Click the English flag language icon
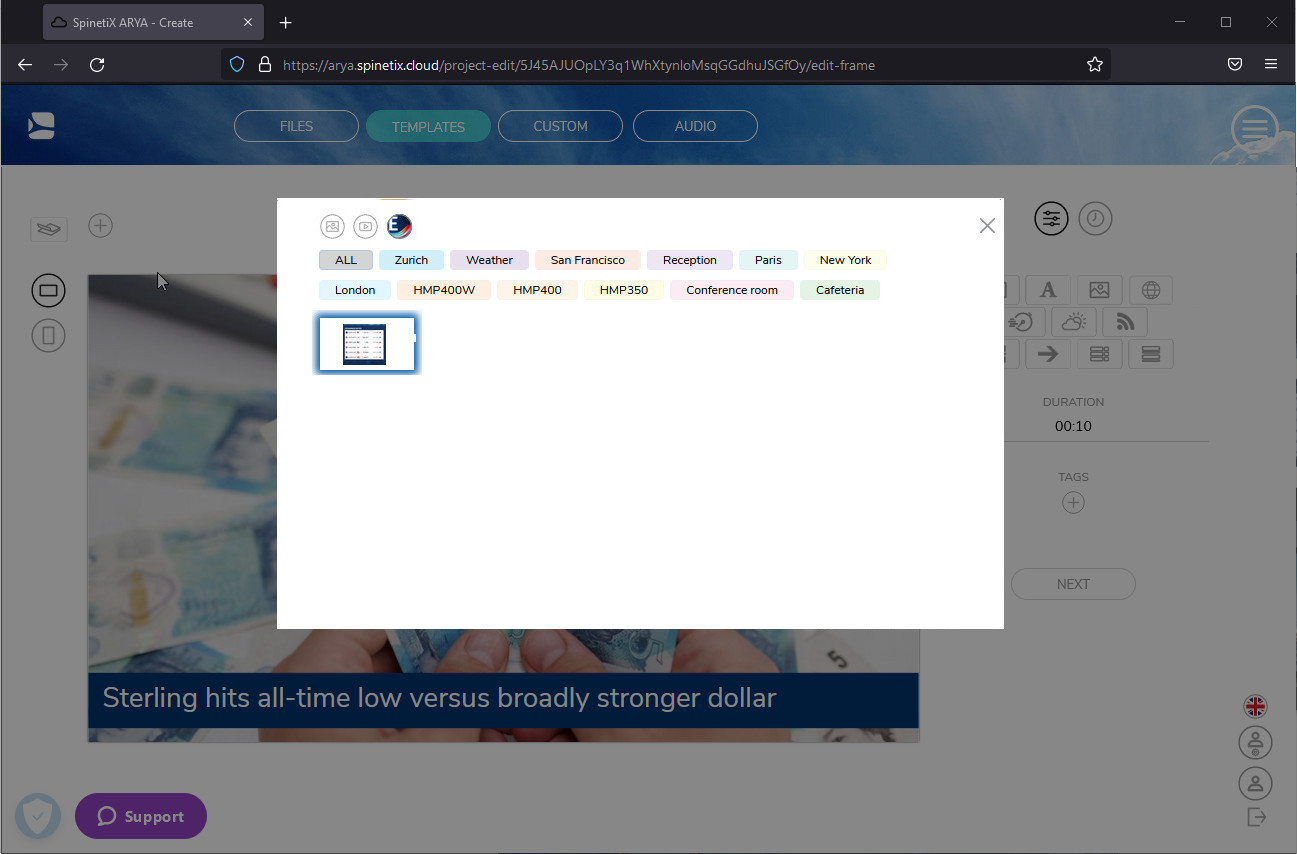The image size is (1297, 854). [1256, 706]
